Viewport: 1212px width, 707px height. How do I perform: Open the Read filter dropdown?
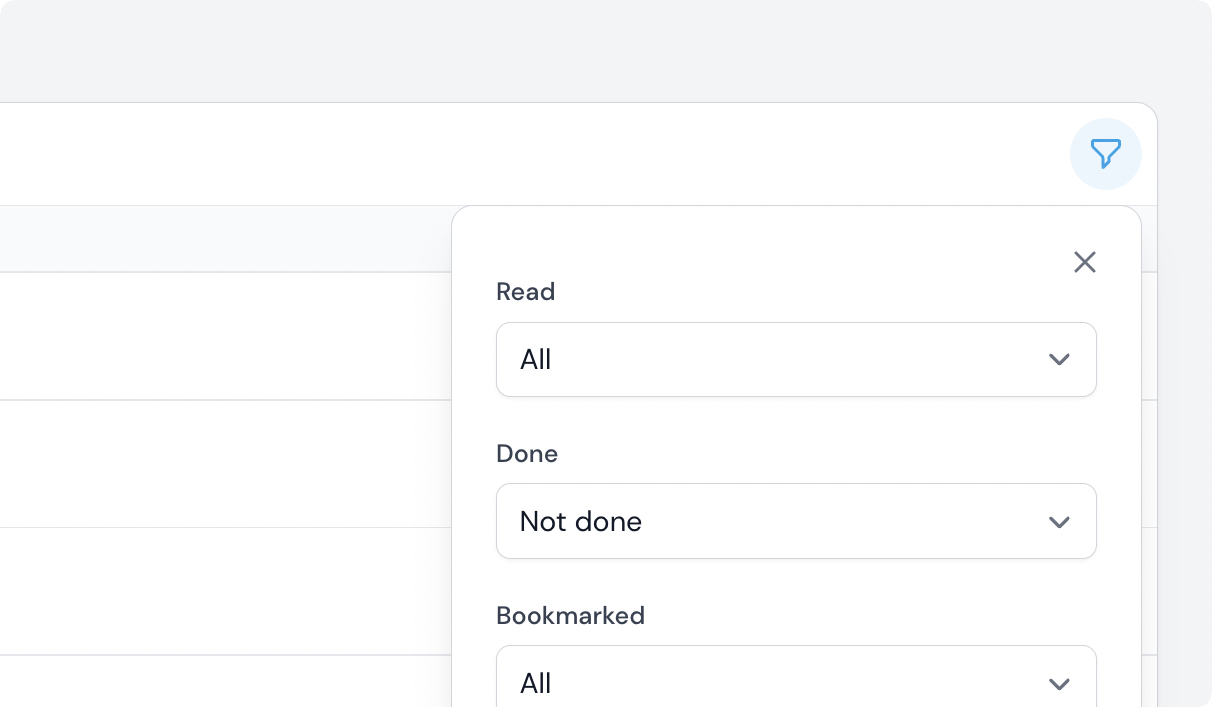(796, 359)
